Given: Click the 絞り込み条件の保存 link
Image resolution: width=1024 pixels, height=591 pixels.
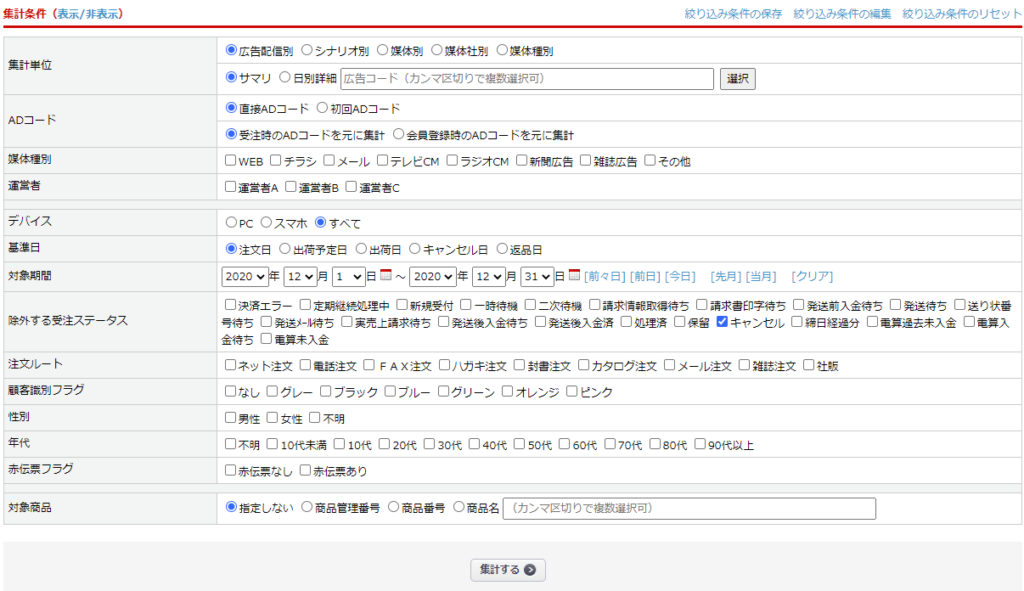Looking at the screenshot, I should click(733, 14).
